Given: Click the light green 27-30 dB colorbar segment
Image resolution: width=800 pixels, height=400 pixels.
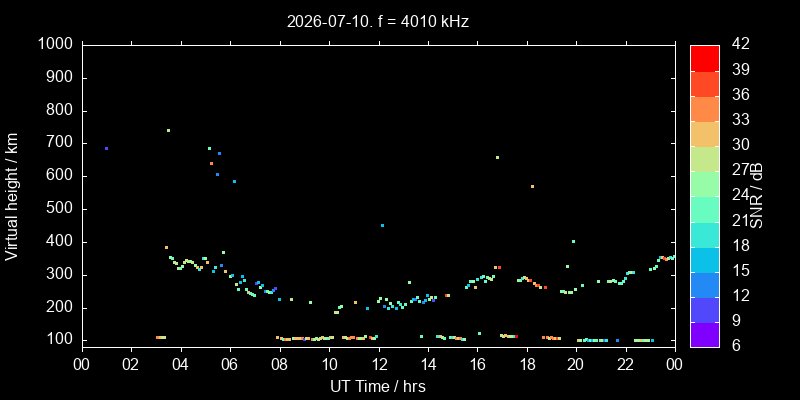Looking at the screenshot, I should (x=705, y=159).
